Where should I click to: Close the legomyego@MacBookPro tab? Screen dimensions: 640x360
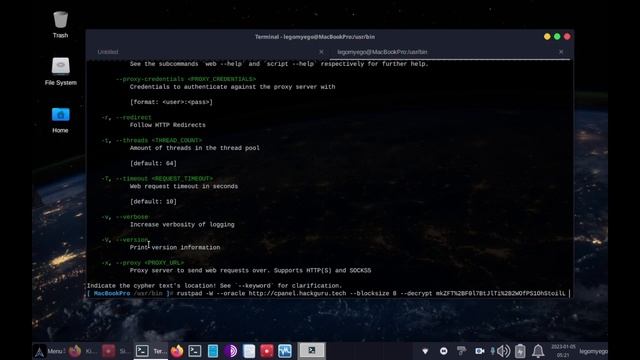561,52
